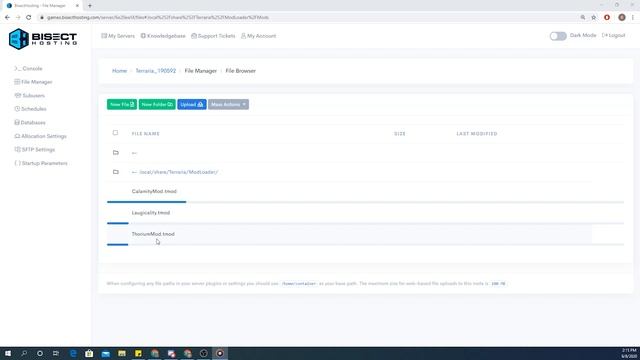This screenshot has height=360, width=640.
Task: Open My Servers in the top menu
Action: [118, 36]
